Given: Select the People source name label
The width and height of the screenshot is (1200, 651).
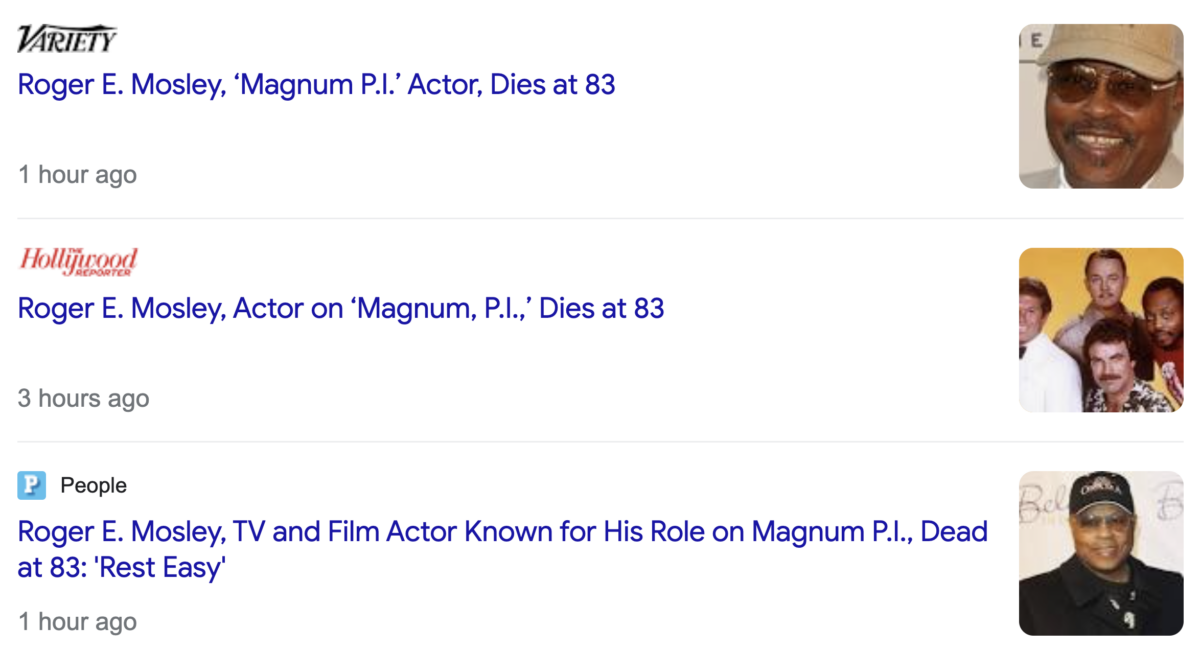Looking at the screenshot, I should point(93,486).
